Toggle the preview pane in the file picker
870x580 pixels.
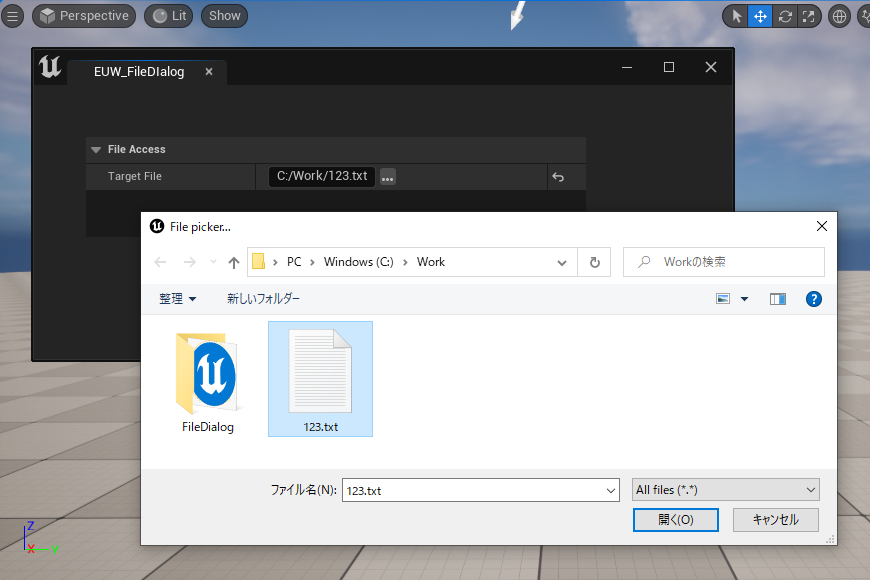pyautogui.click(x=778, y=298)
